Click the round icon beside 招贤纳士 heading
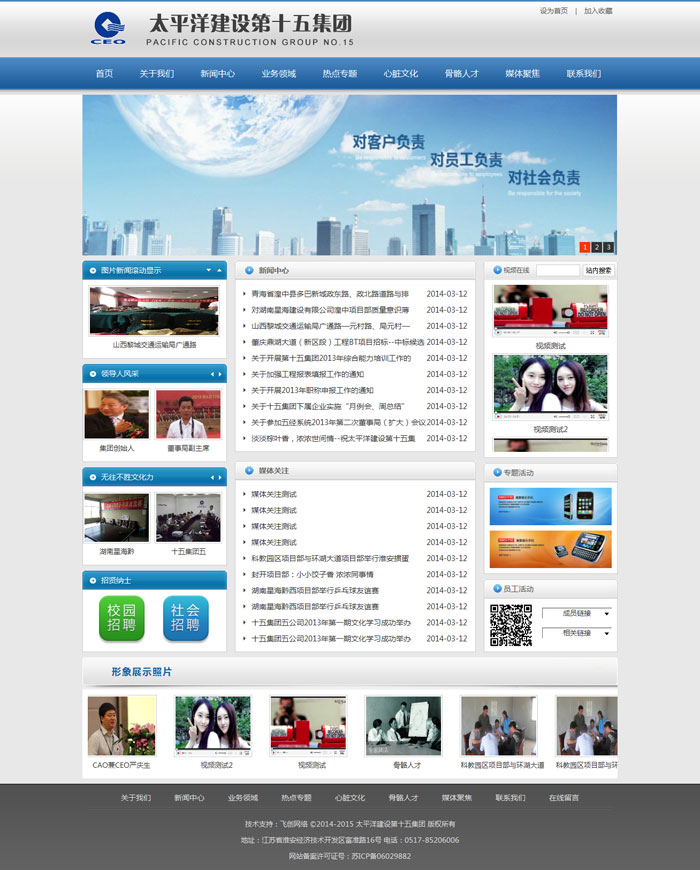The height and width of the screenshot is (870, 700). (93, 580)
